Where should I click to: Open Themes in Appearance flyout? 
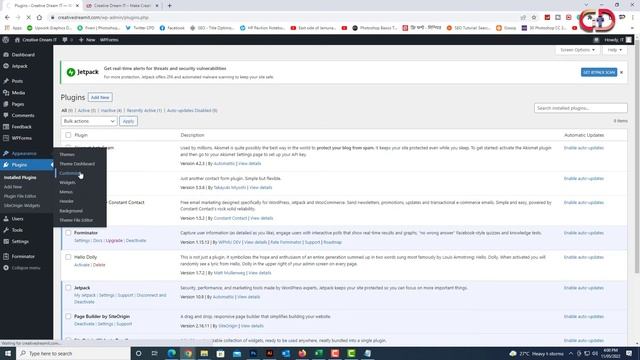(x=67, y=155)
